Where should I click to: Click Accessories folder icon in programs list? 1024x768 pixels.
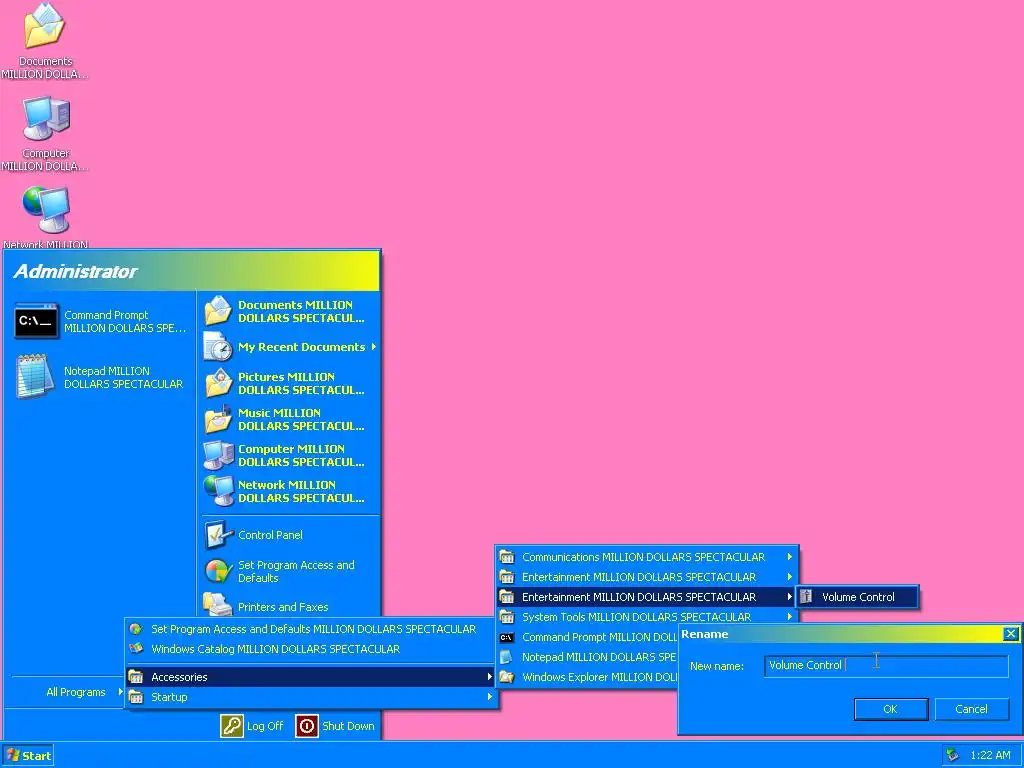click(x=136, y=677)
